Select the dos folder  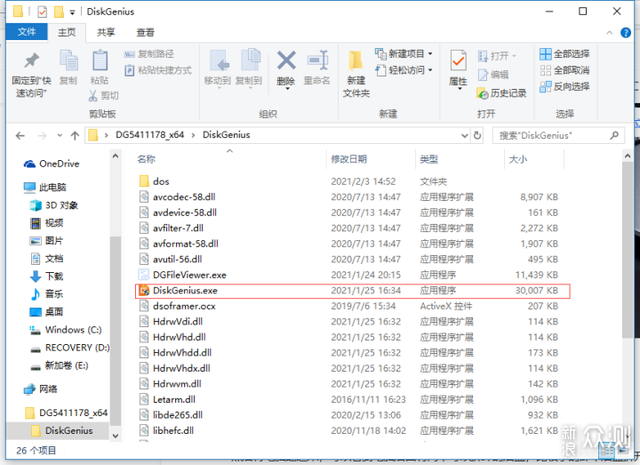coord(154,181)
